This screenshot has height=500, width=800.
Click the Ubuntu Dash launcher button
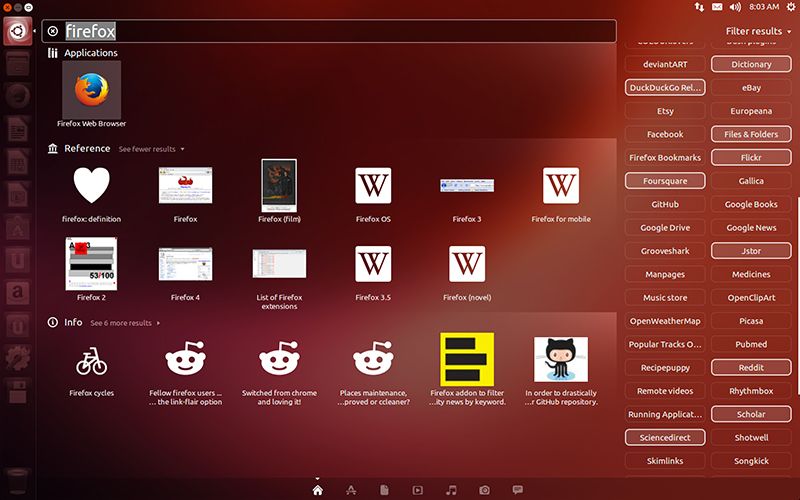(17, 31)
